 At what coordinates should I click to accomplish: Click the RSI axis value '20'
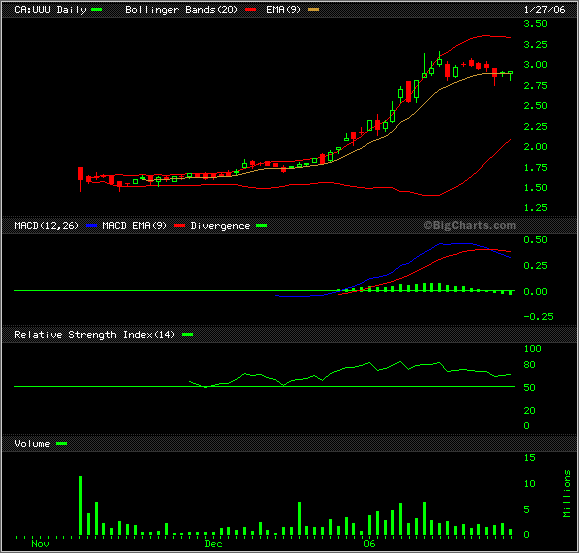tap(530, 411)
